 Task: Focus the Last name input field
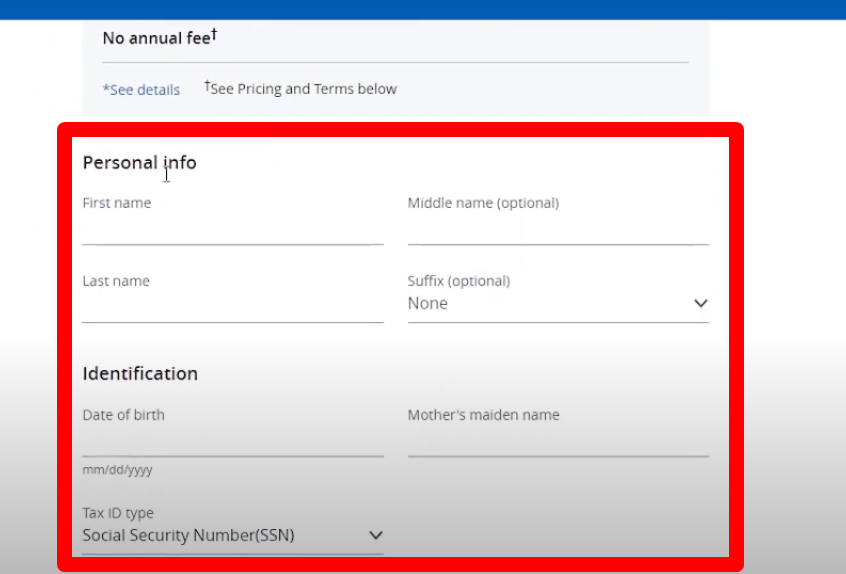(x=233, y=308)
